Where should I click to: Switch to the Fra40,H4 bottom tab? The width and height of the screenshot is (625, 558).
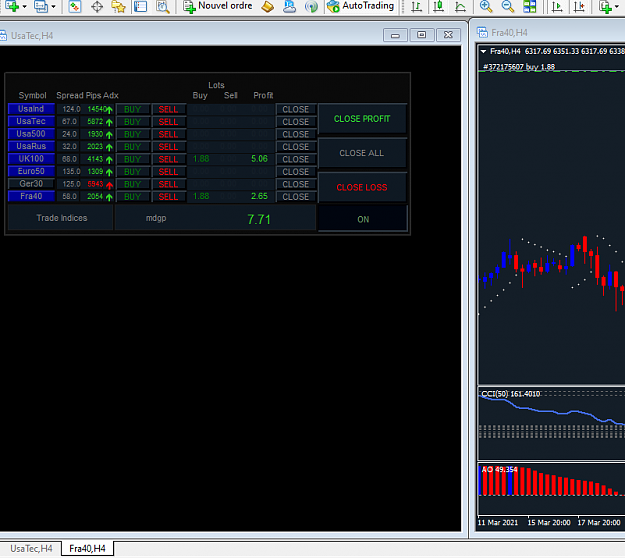(x=87, y=548)
